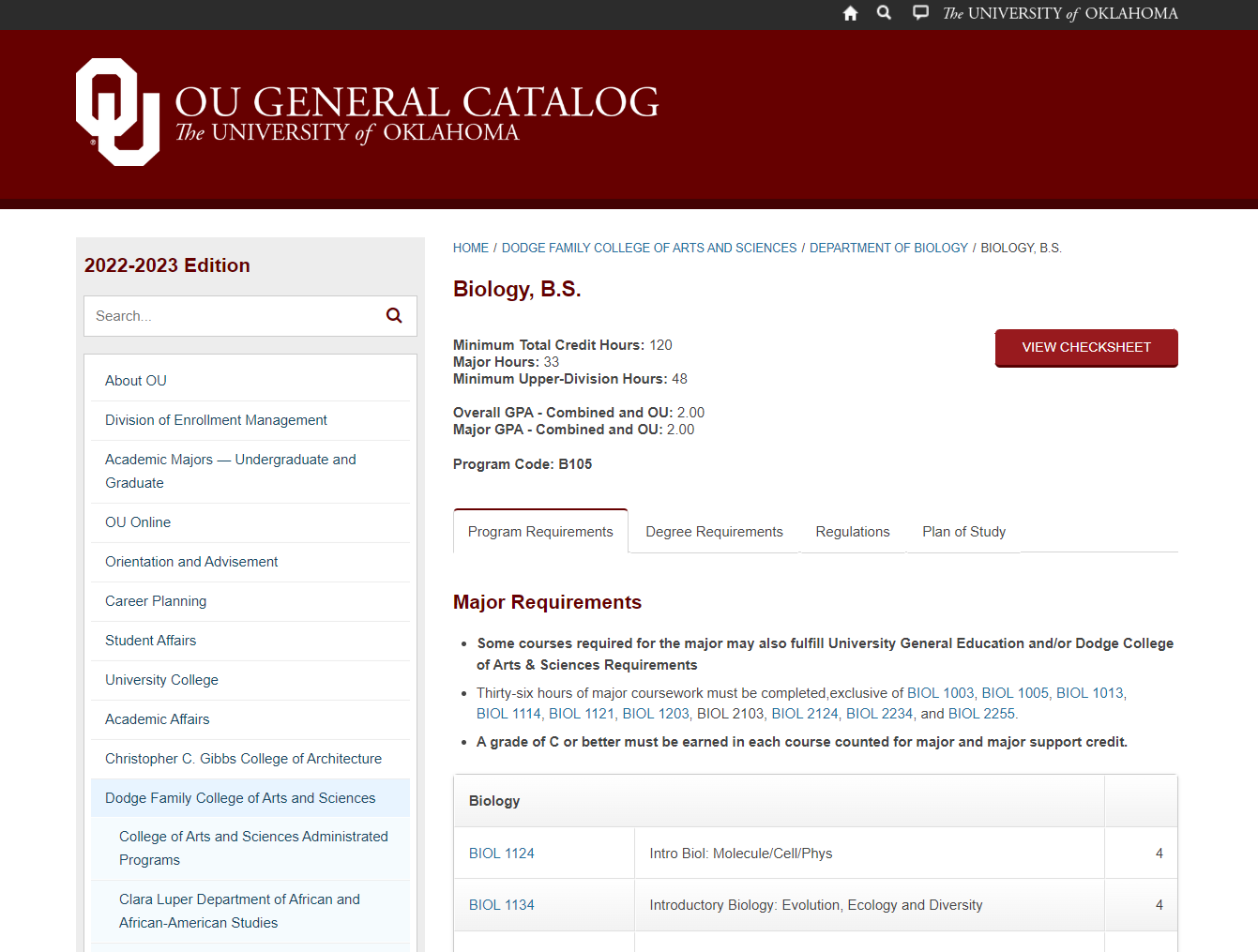Image resolution: width=1258 pixels, height=952 pixels.
Task: Switch to the Program Requirements tab
Action: coord(540,532)
